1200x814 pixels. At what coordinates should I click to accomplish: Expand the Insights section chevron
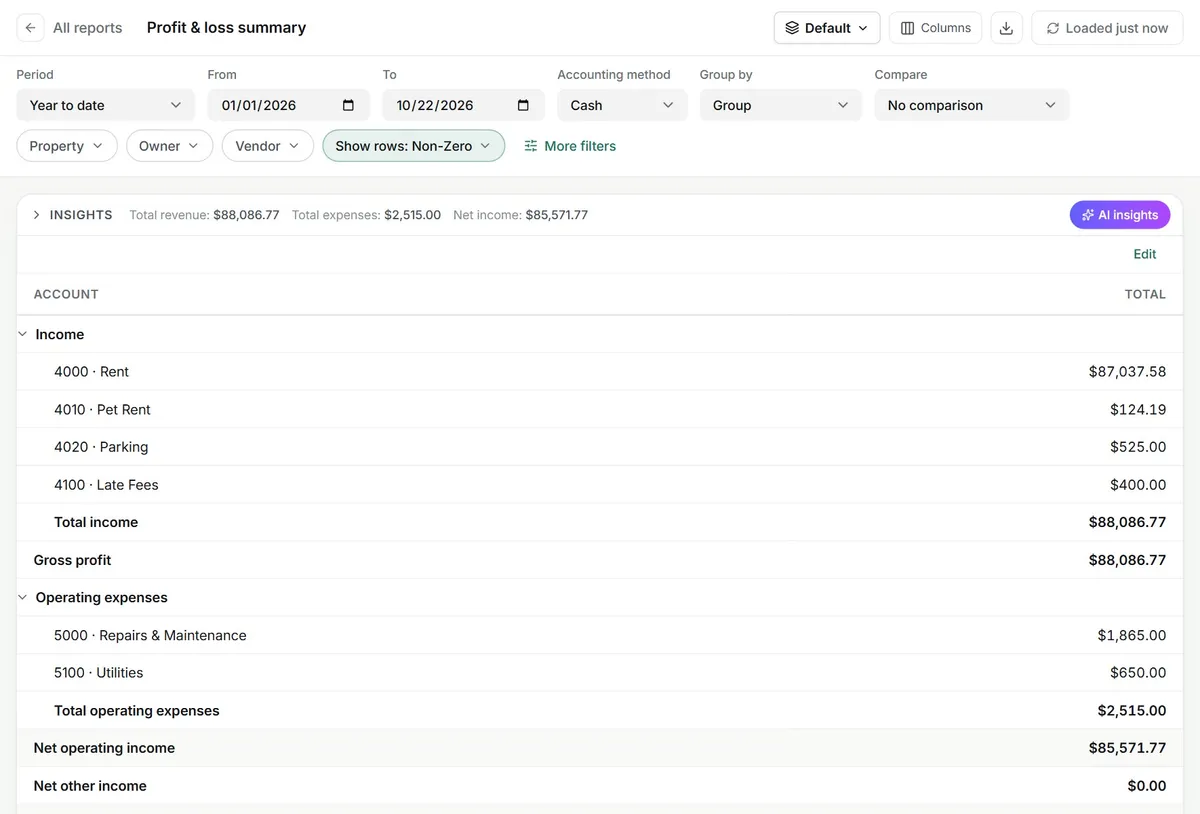(x=37, y=215)
